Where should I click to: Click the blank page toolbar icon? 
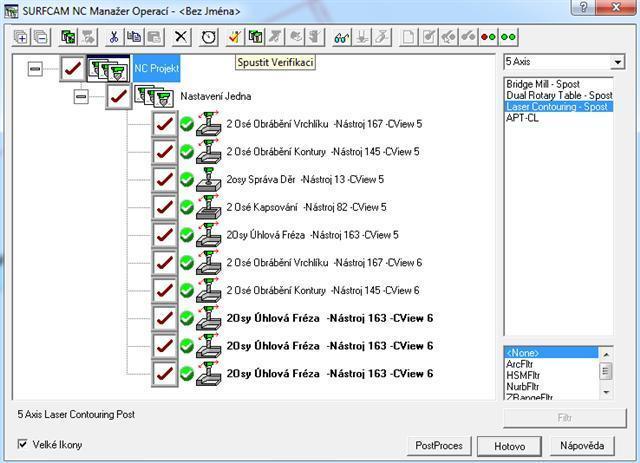(408, 38)
